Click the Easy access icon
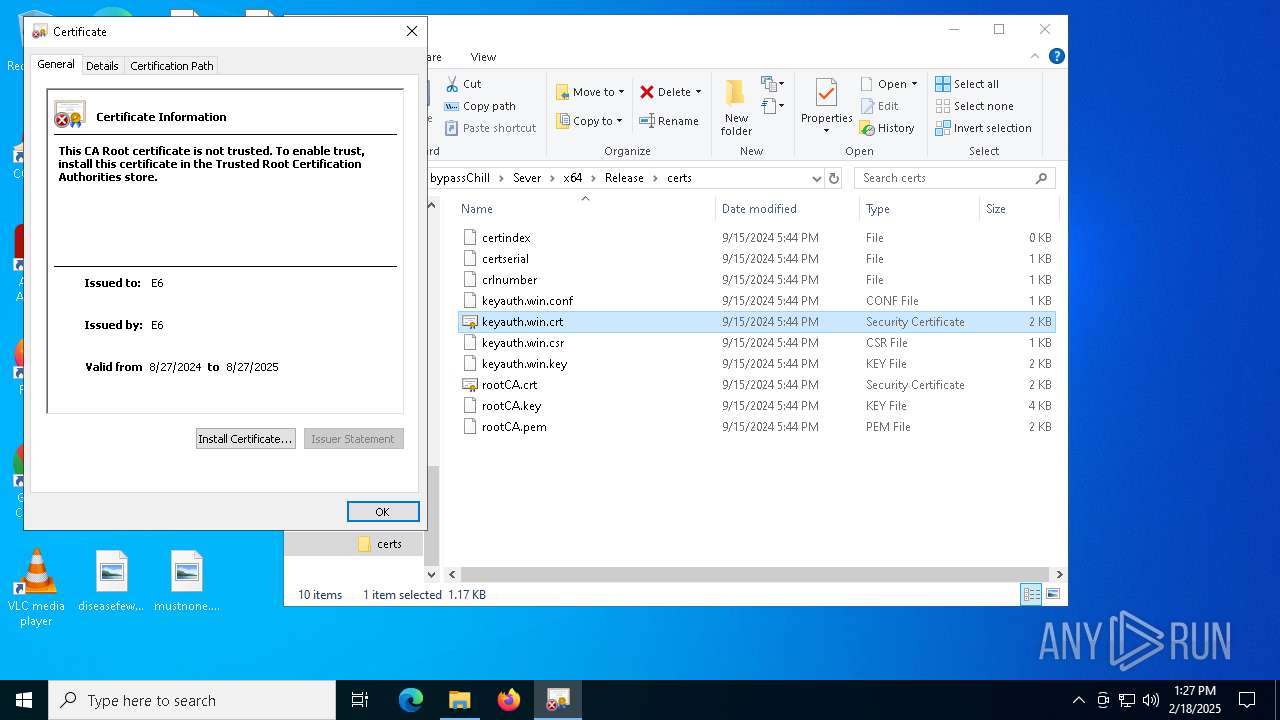Viewport: 1280px width, 720px height. pyautogui.click(x=772, y=106)
